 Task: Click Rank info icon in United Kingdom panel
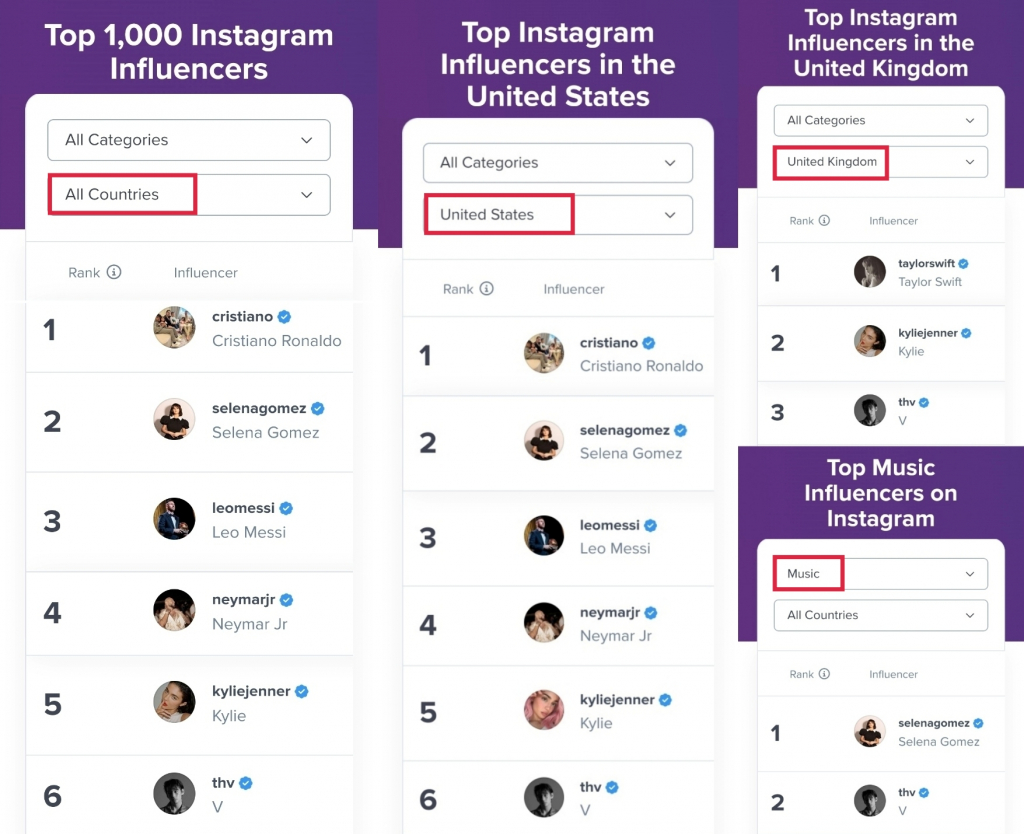[824, 220]
